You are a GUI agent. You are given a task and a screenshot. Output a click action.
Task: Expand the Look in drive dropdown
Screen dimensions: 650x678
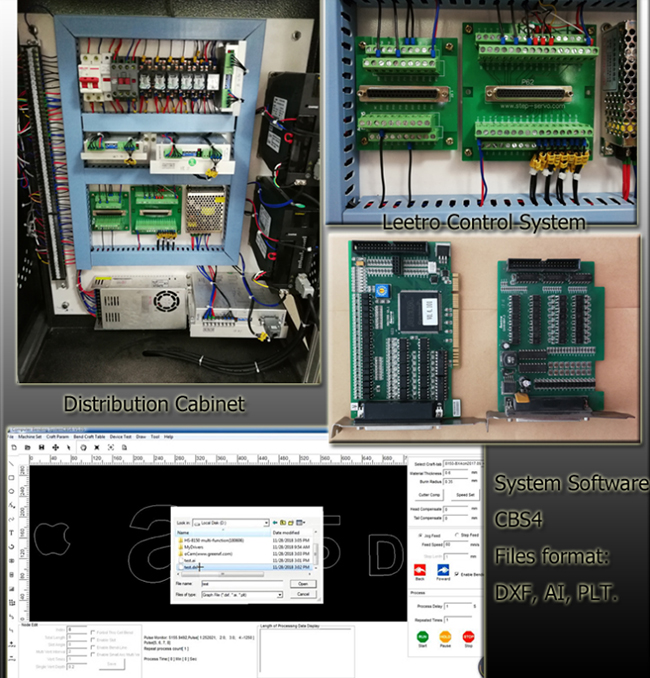[266, 522]
